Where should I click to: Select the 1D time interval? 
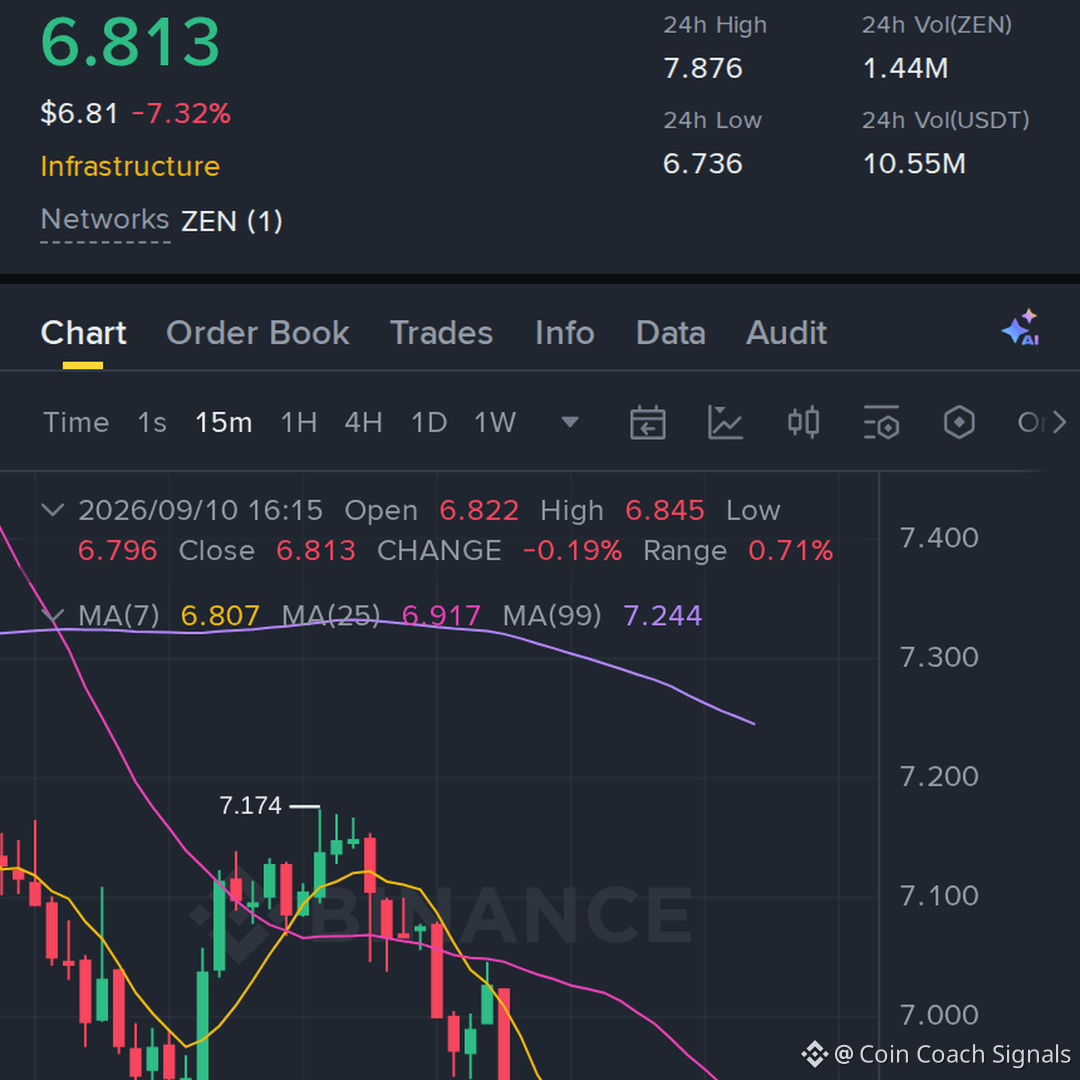(x=429, y=422)
